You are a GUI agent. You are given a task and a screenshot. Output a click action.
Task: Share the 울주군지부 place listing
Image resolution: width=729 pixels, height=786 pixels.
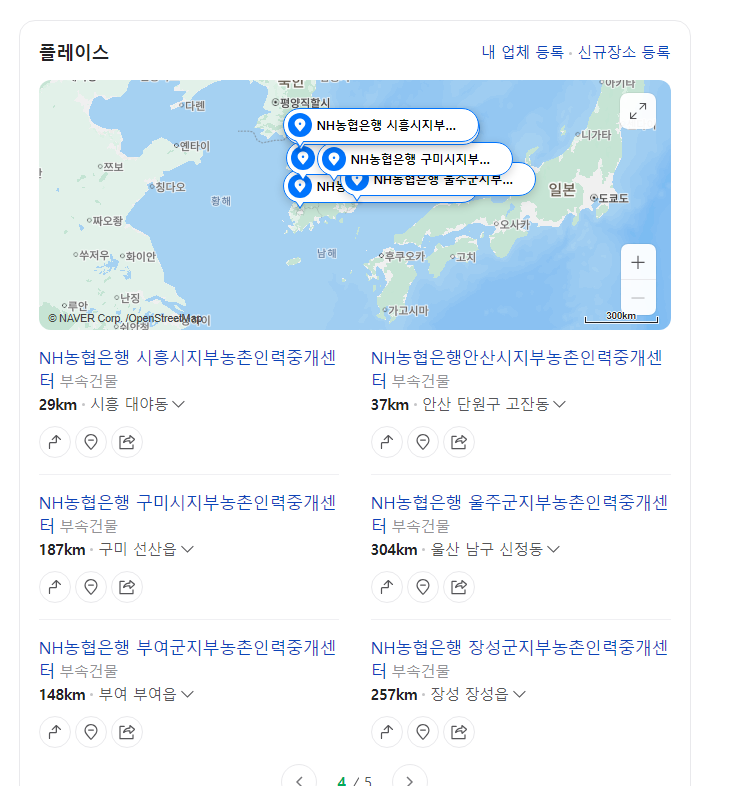pyautogui.click(x=459, y=587)
